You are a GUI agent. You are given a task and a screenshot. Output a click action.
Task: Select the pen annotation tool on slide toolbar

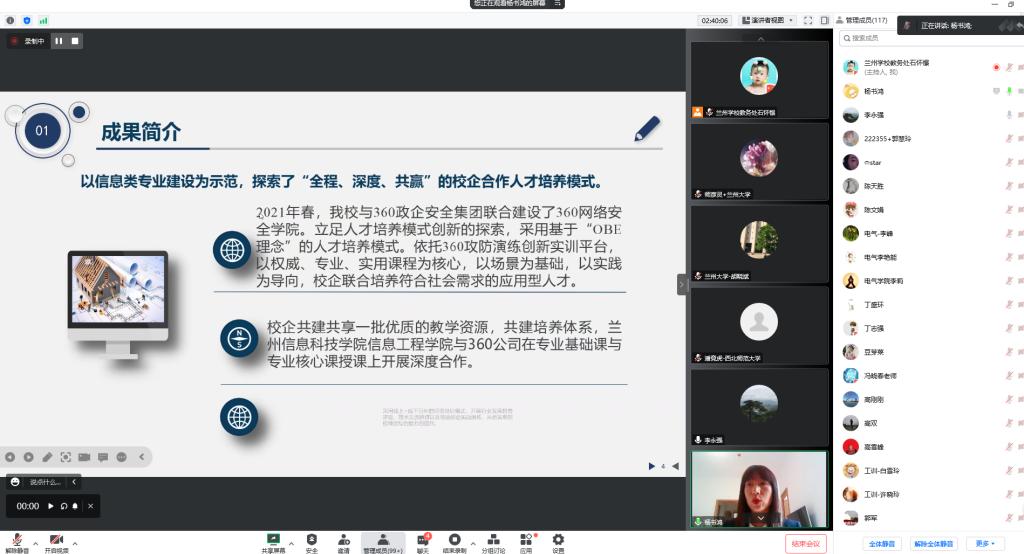click(x=47, y=457)
